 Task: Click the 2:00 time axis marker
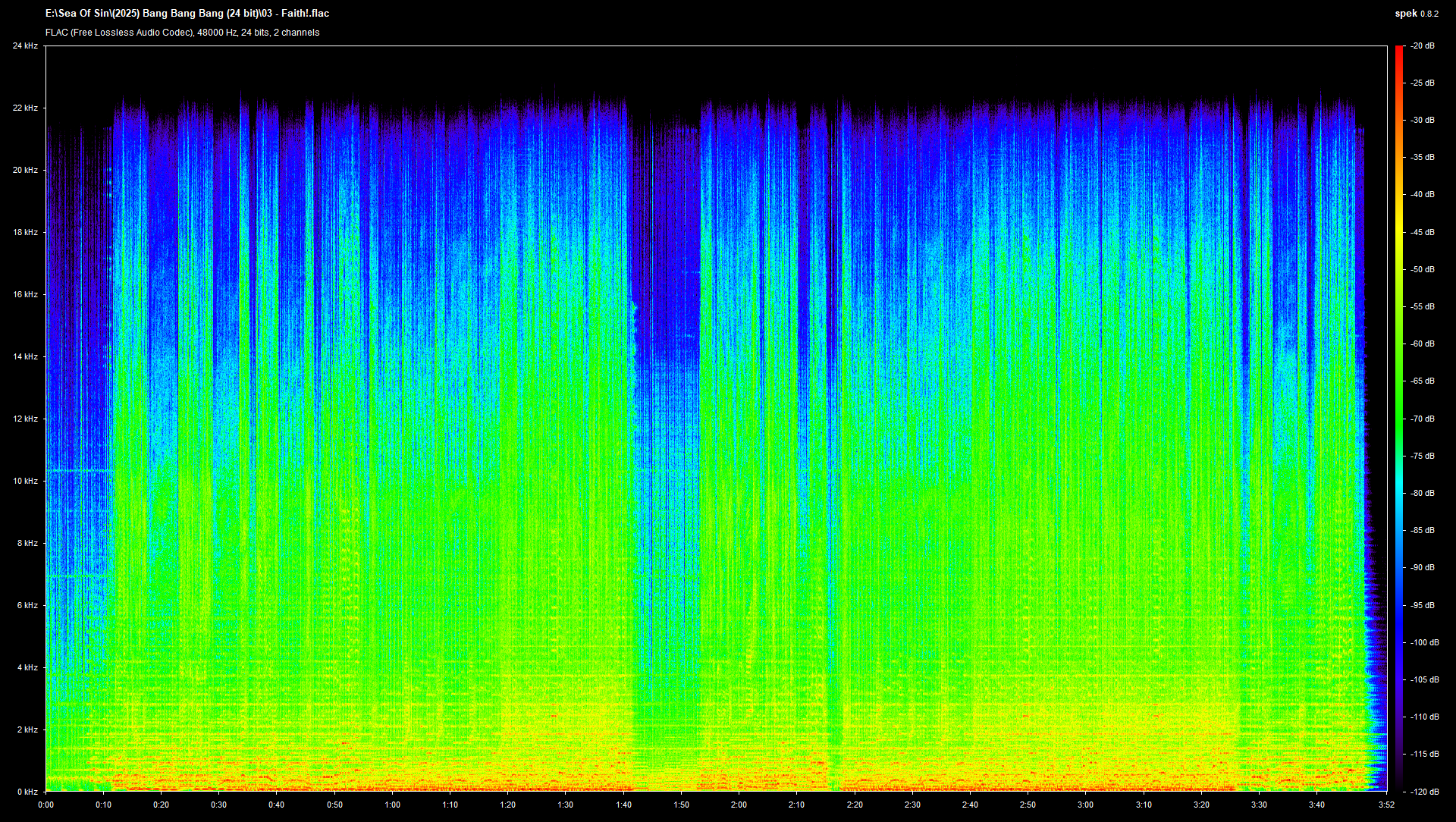click(739, 805)
